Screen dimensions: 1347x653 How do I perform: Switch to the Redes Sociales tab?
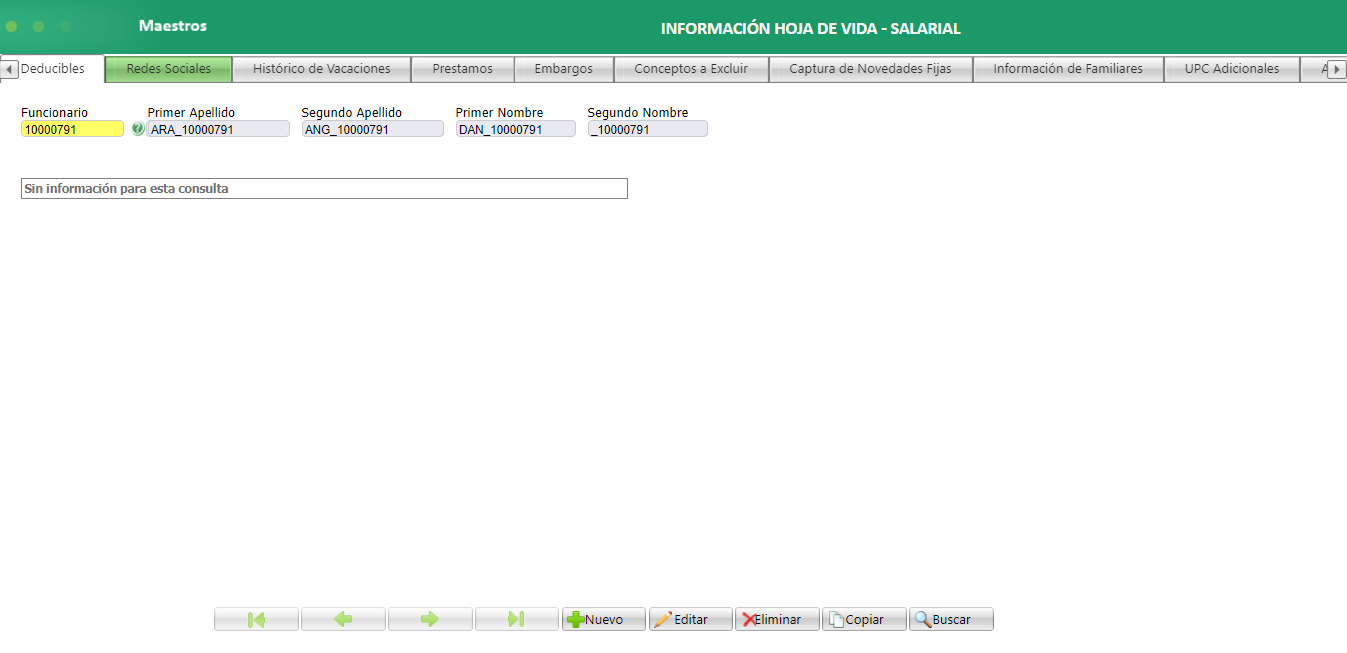[x=168, y=68]
